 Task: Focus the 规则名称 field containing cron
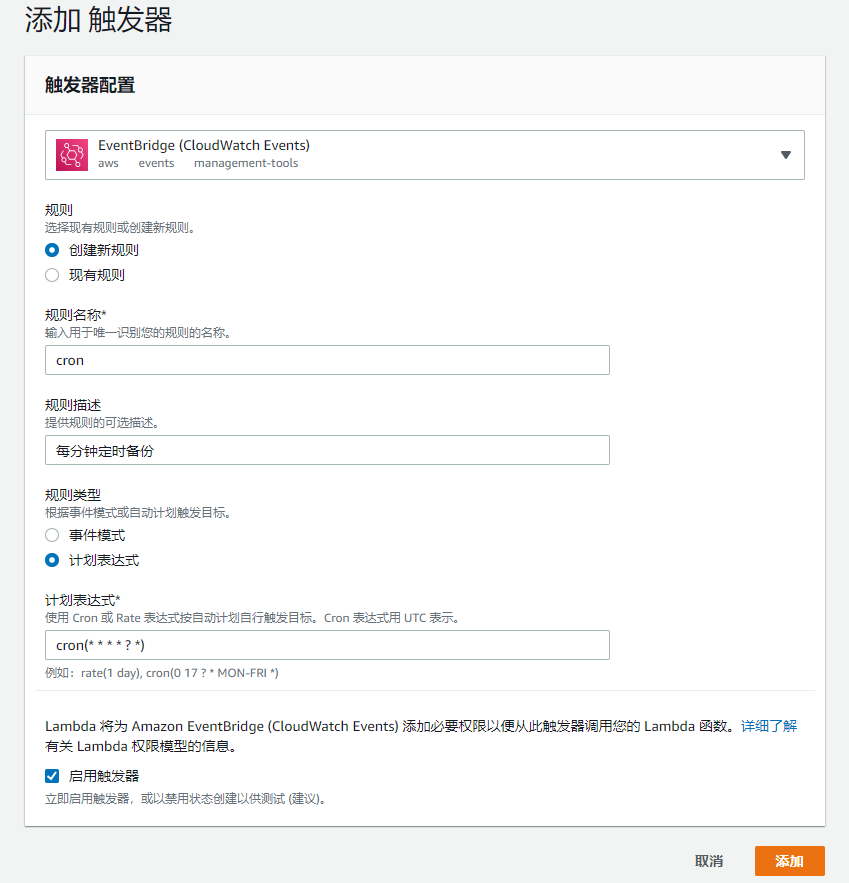click(x=327, y=360)
